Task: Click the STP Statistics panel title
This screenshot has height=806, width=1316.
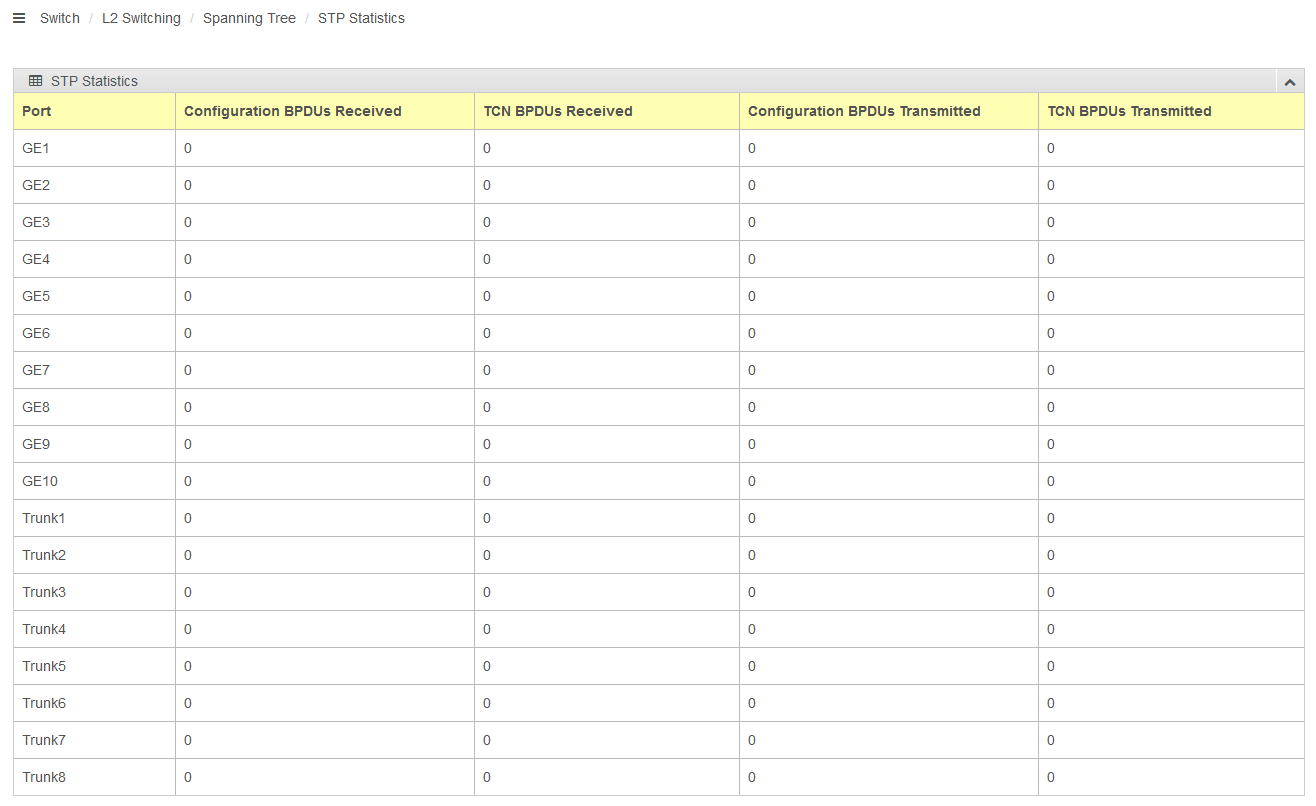Action: 94,81
